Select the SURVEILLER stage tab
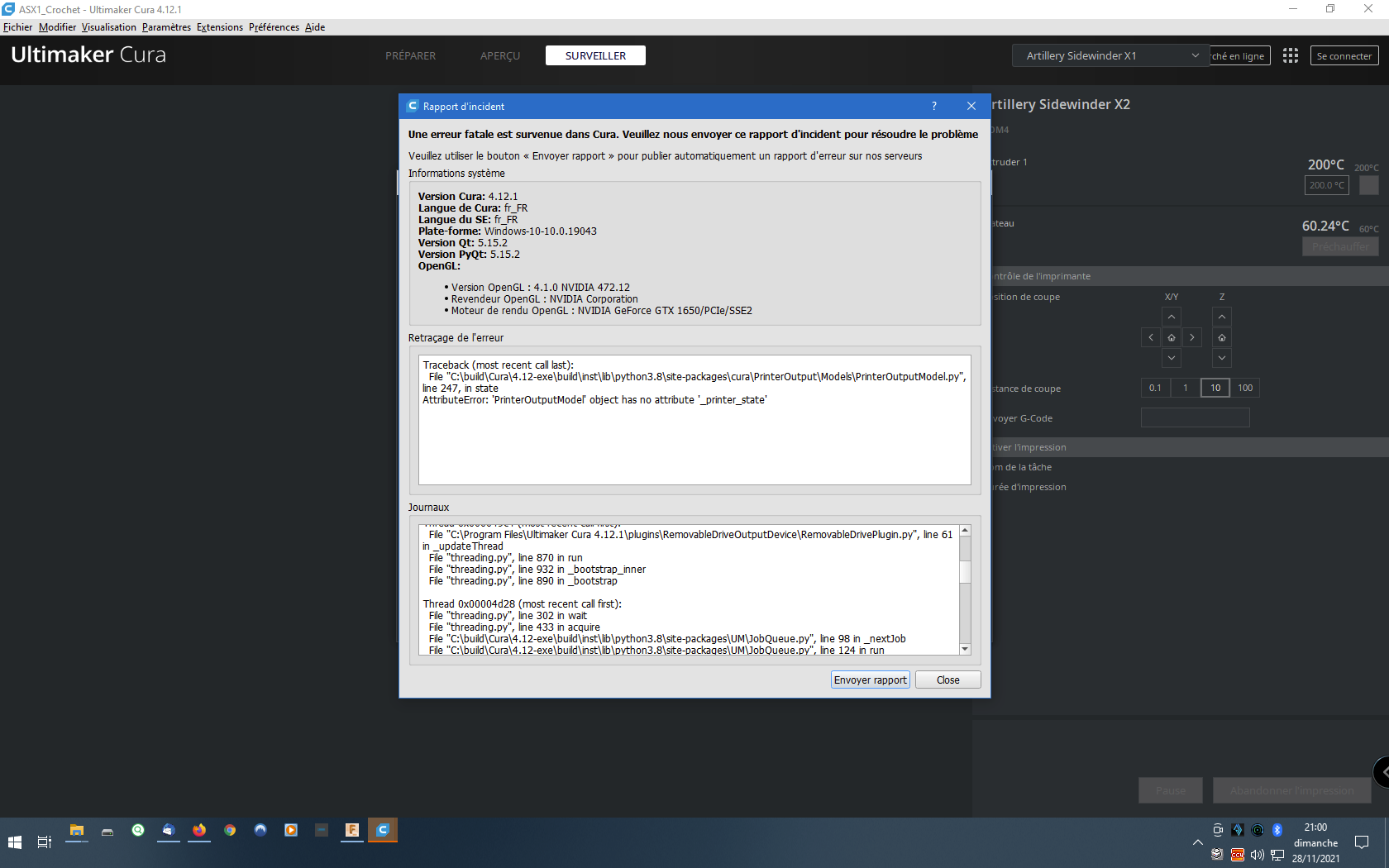 point(595,55)
